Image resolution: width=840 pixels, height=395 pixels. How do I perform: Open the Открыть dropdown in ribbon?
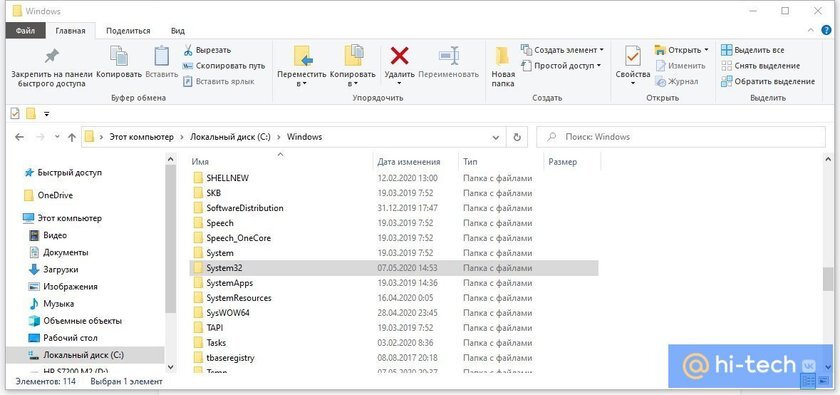click(x=681, y=50)
